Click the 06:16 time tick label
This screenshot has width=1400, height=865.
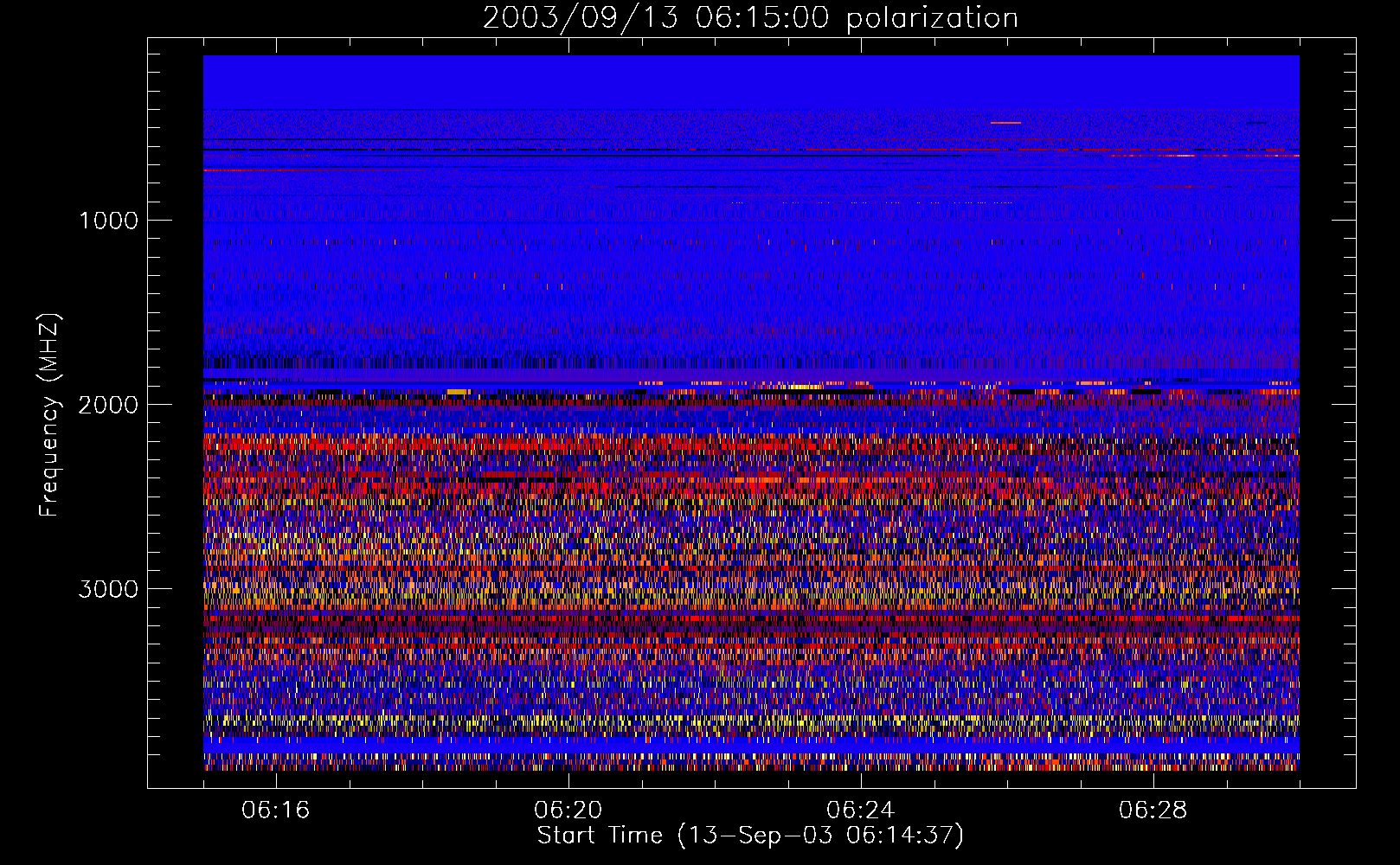[276, 811]
